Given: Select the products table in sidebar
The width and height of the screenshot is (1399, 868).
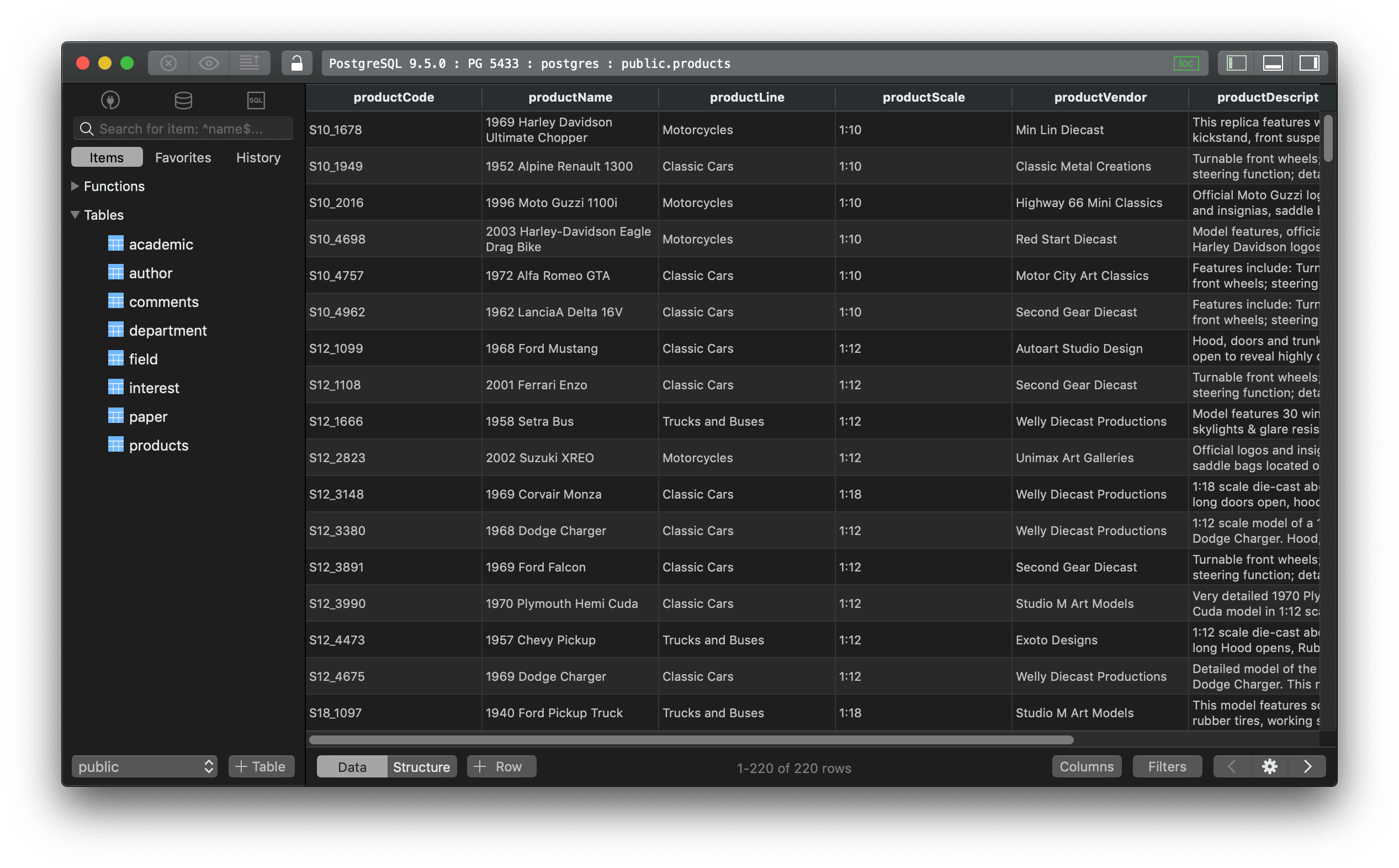Looking at the screenshot, I should (x=158, y=445).
